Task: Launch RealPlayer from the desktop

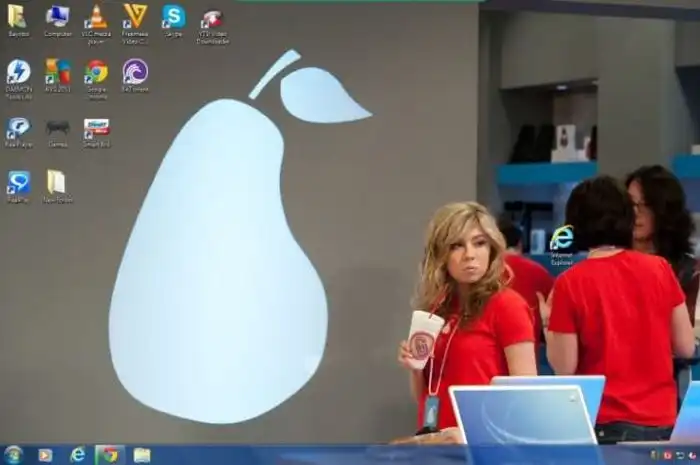Action: (x=18, y=128)
